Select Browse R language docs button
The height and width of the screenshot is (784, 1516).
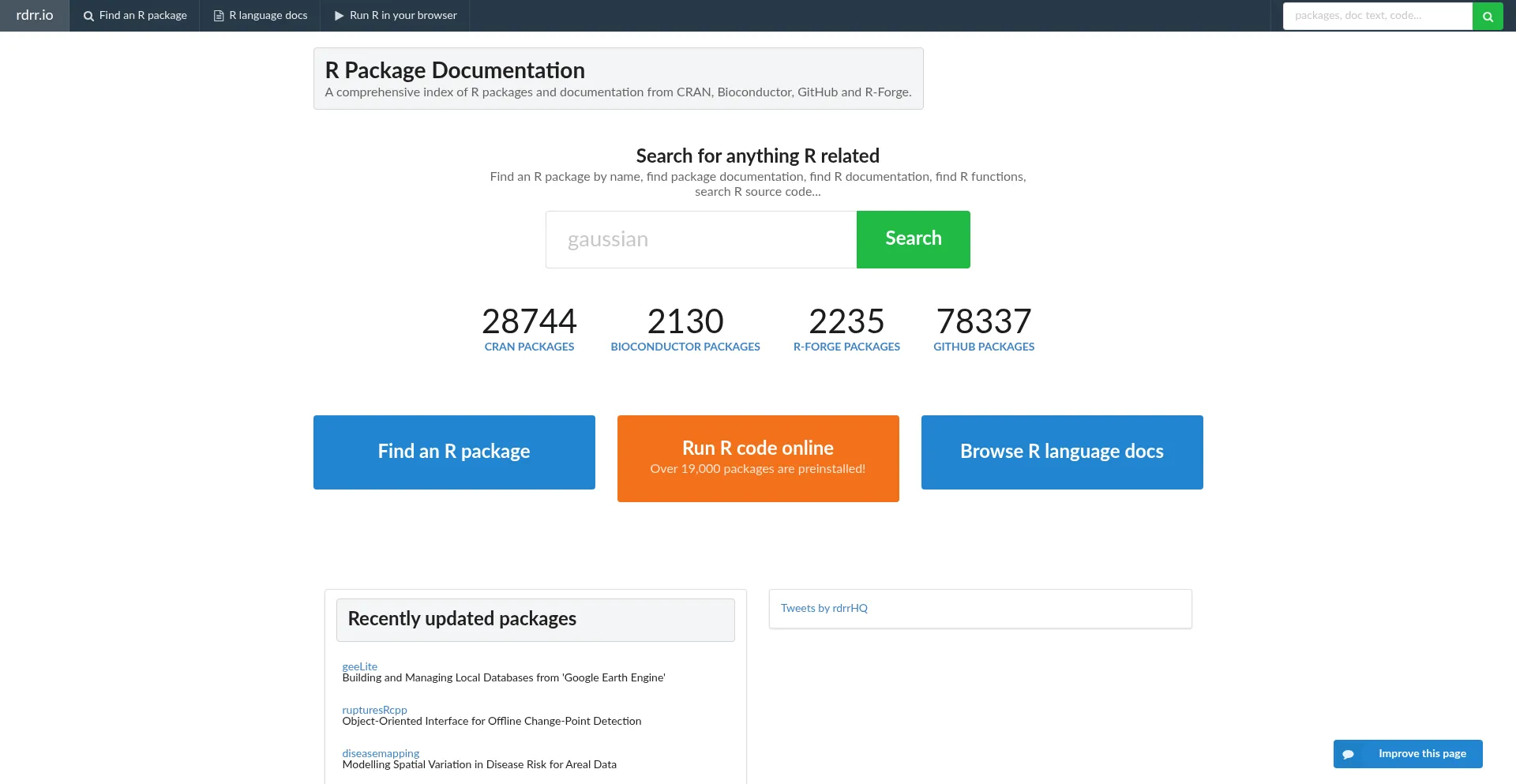(1062, 452)
